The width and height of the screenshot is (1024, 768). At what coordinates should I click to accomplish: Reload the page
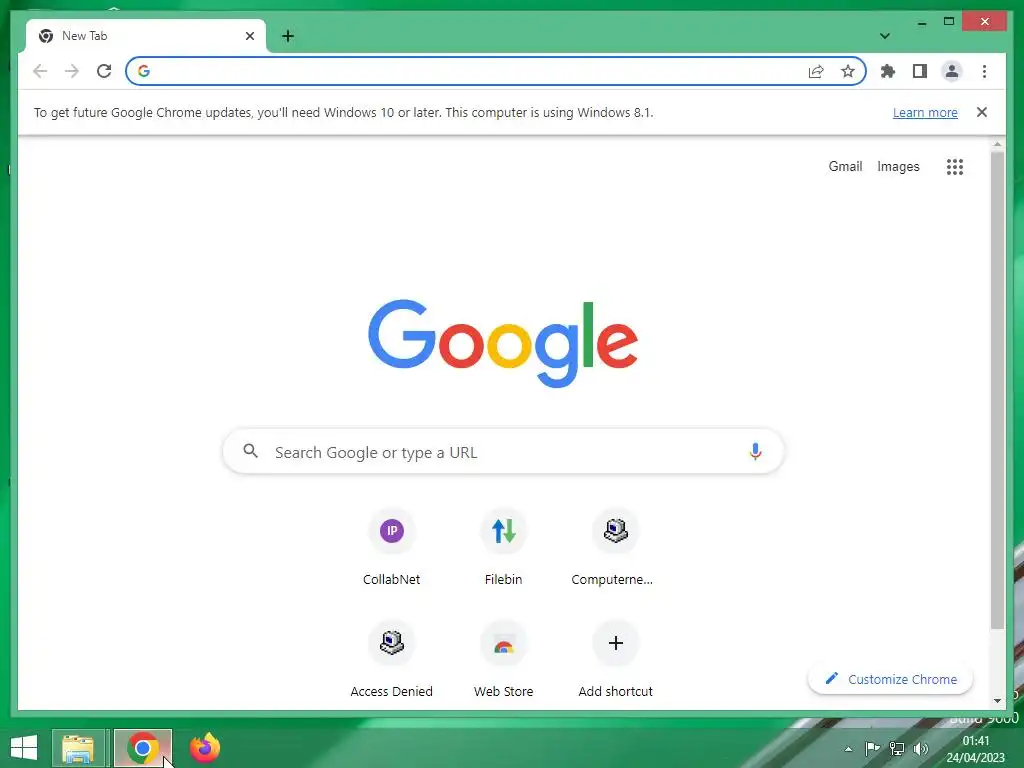(x=104, y=71)
